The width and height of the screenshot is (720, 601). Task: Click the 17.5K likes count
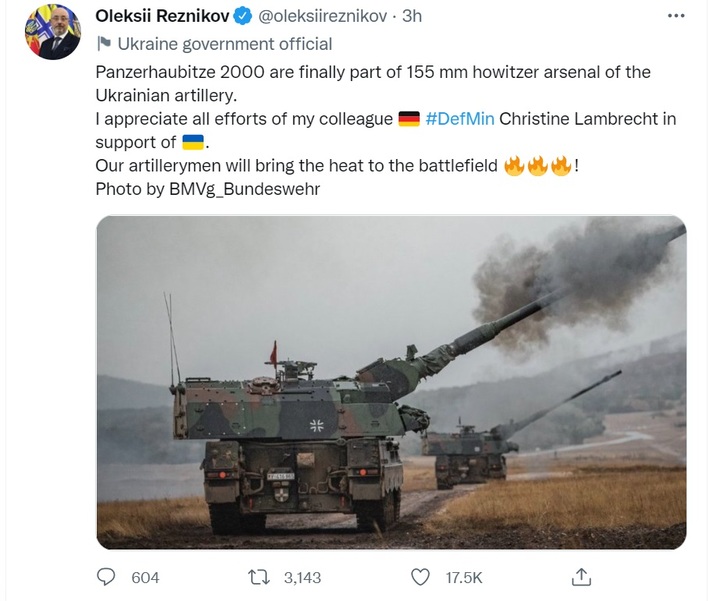[x=463, y=577]
